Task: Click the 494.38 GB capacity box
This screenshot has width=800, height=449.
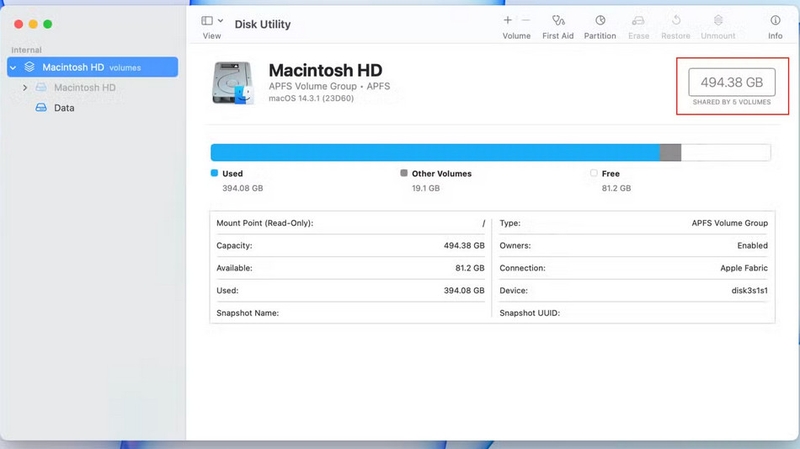Action: click(x=732, y=82)
